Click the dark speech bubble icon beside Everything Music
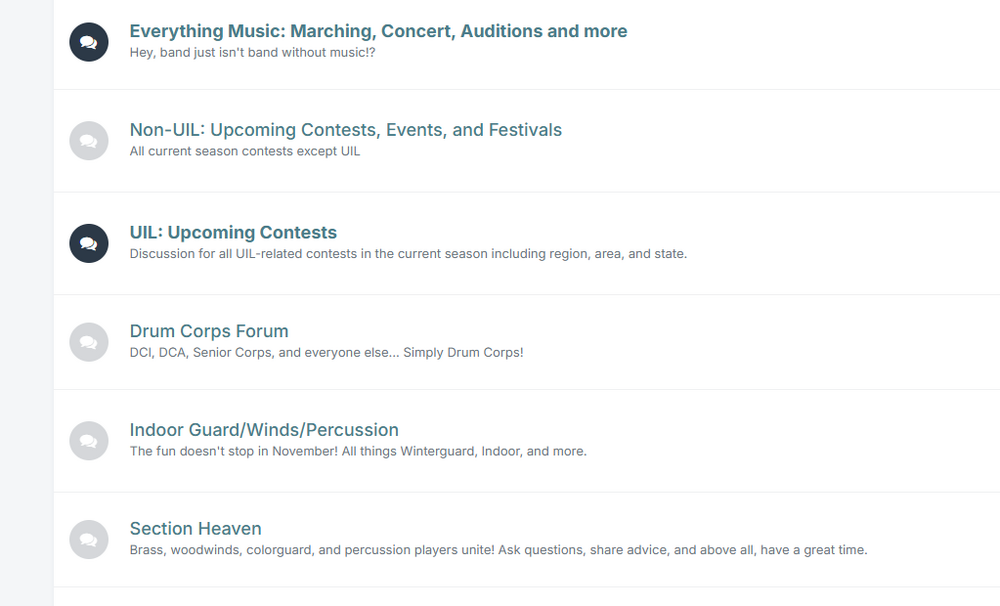Image resolution: width=1000 pixels, height=606 pixels. click(88, 42)
